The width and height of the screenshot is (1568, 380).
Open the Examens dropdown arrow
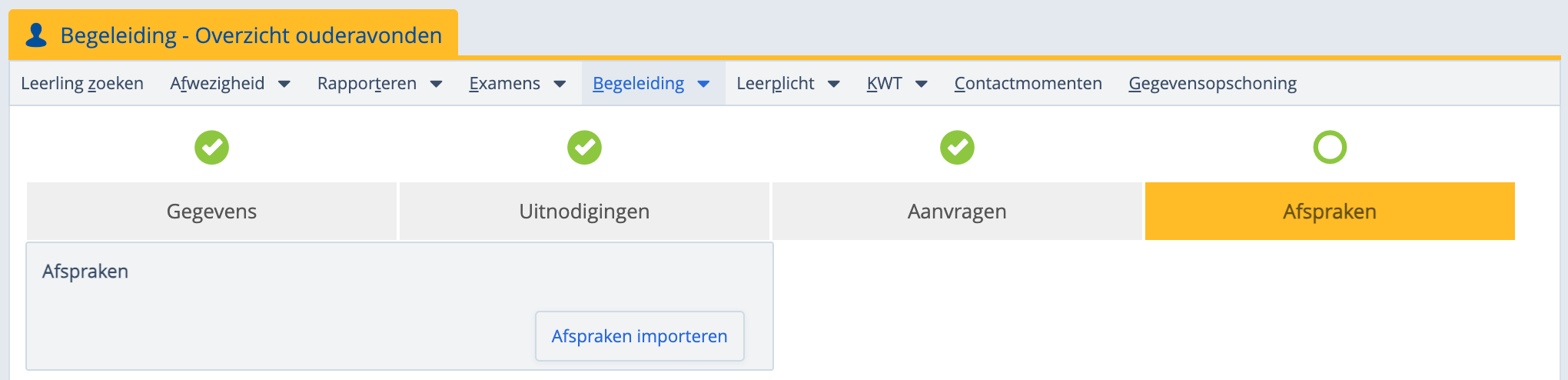pyautogui.click(x=560, y=84)
